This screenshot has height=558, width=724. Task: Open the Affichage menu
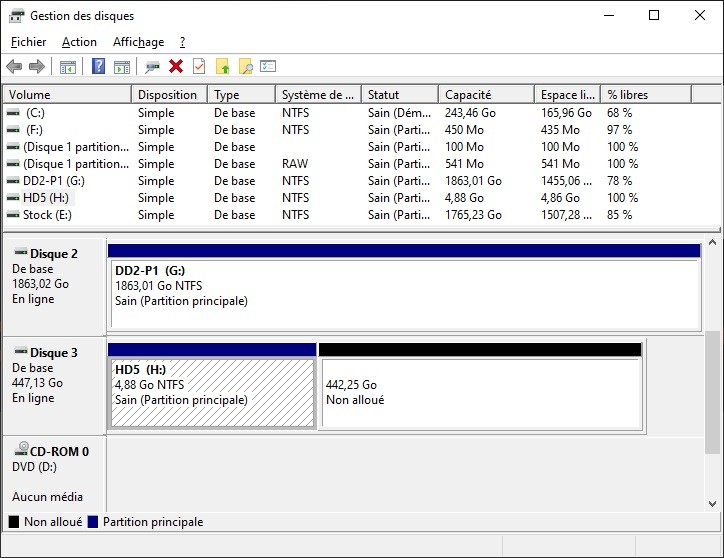(138, 42)
